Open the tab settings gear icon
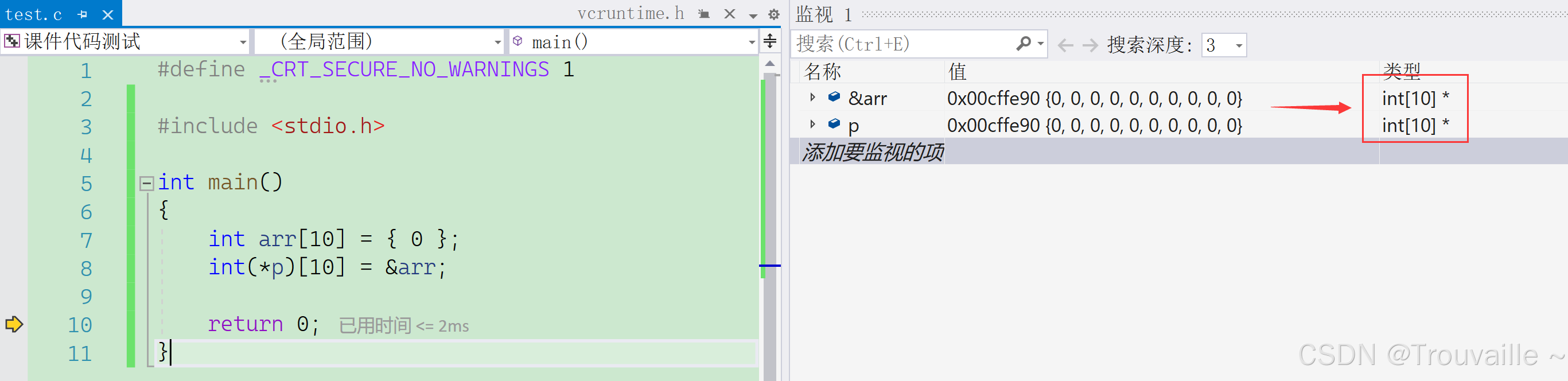The height and width of the screenshot is (381, 1568). coord(773,14)
